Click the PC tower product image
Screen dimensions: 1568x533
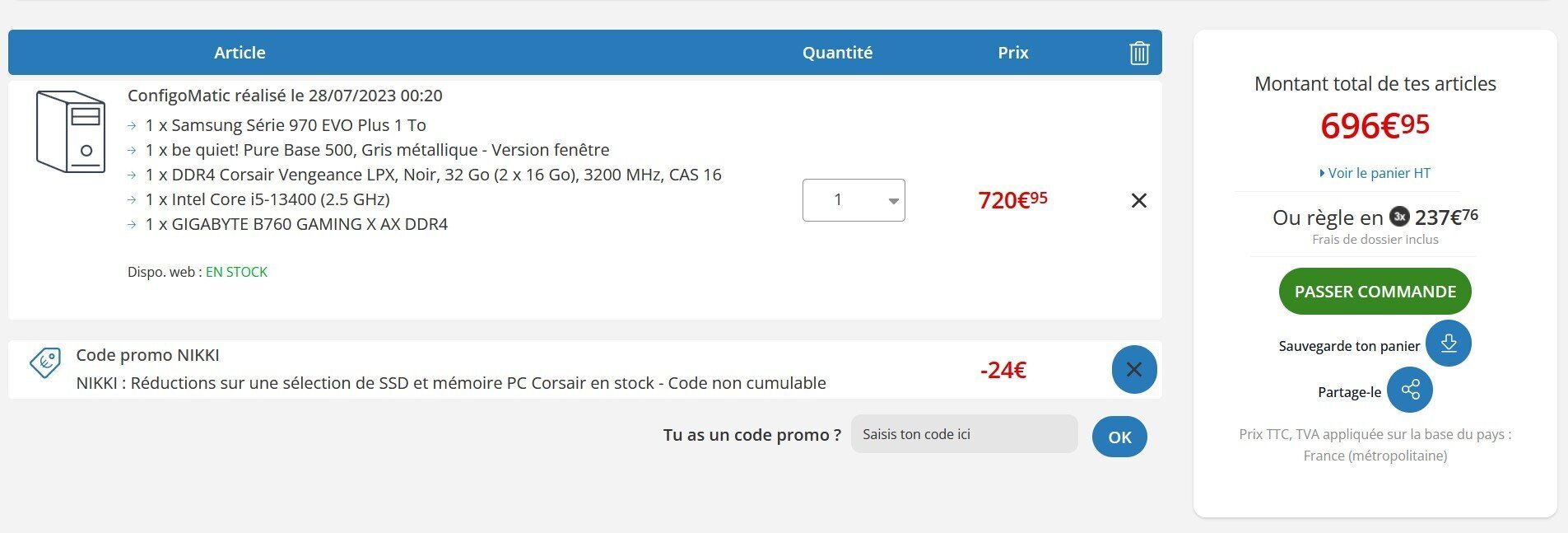coord(70,132)
